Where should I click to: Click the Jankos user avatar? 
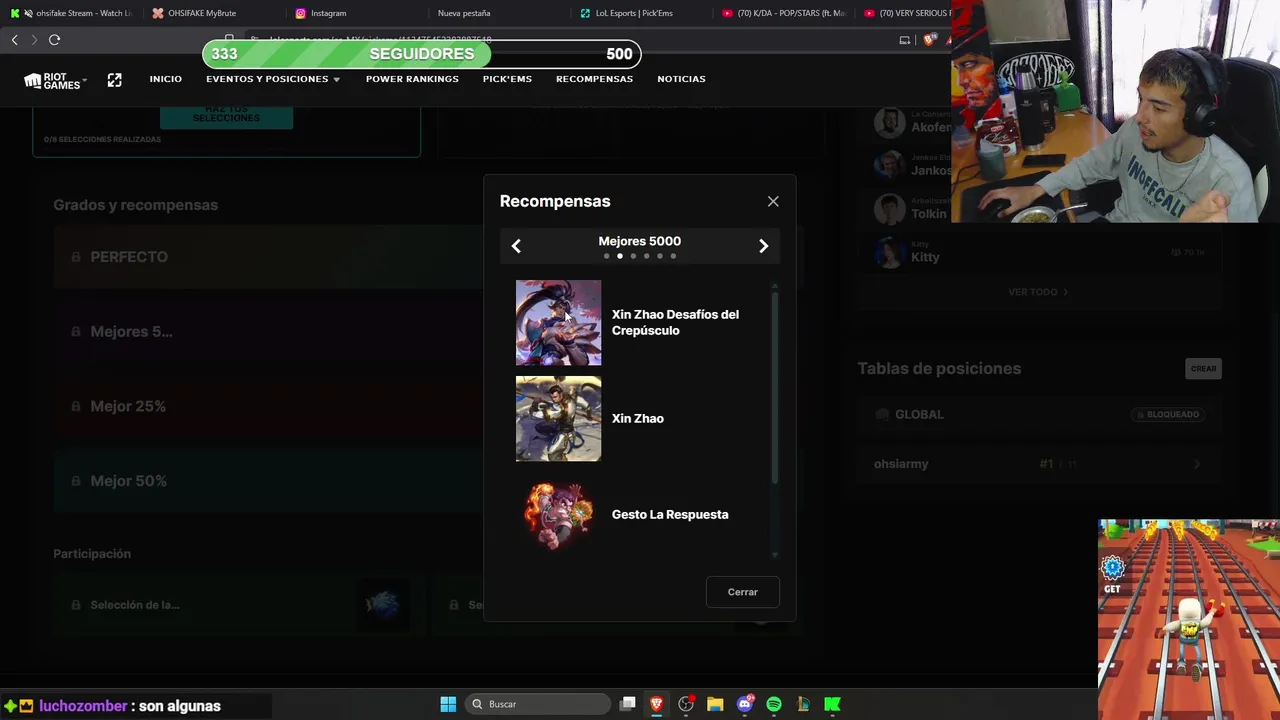889,166
